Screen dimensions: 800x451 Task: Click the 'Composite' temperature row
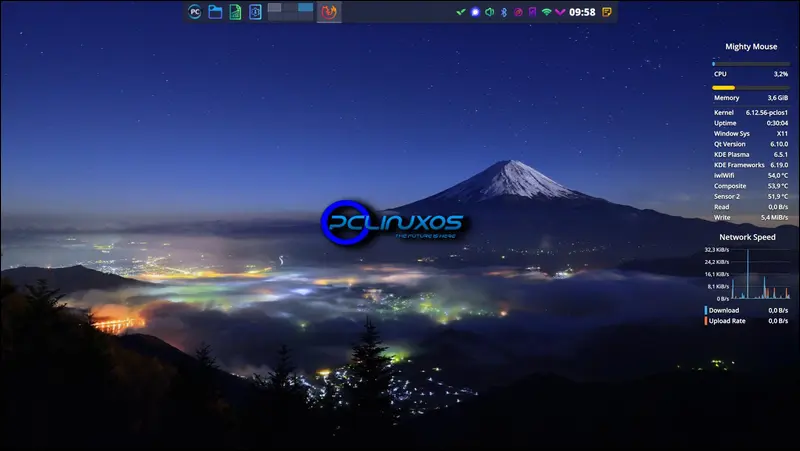(x=751, y=186)
